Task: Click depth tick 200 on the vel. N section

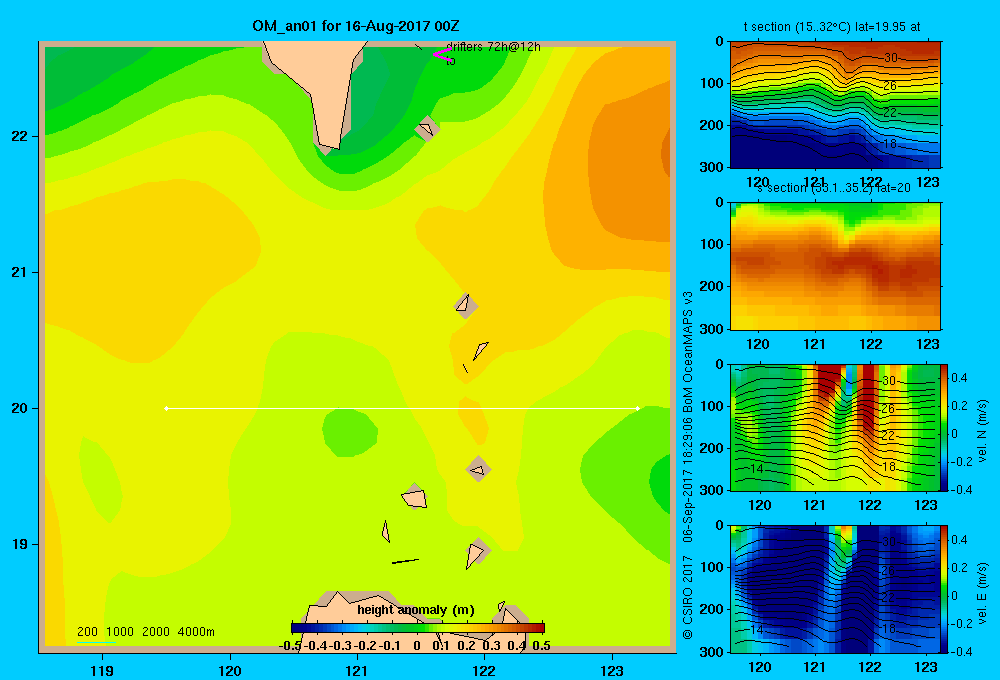Action: tap(712, 448)
